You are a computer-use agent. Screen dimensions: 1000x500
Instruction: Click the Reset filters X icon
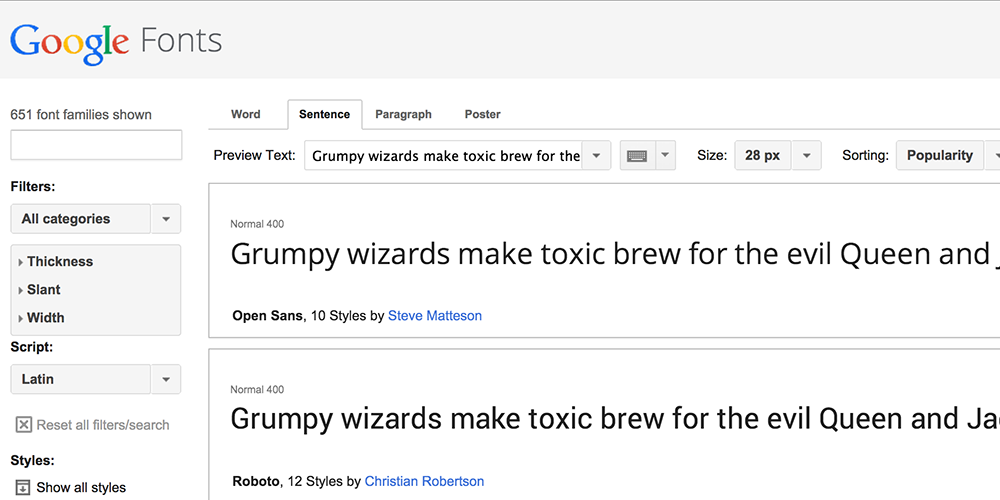tap(24, 425)
